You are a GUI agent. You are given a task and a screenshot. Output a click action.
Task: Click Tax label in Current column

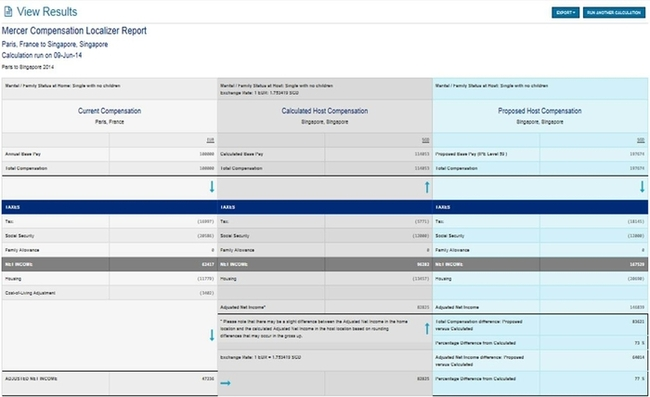(9, 221)
